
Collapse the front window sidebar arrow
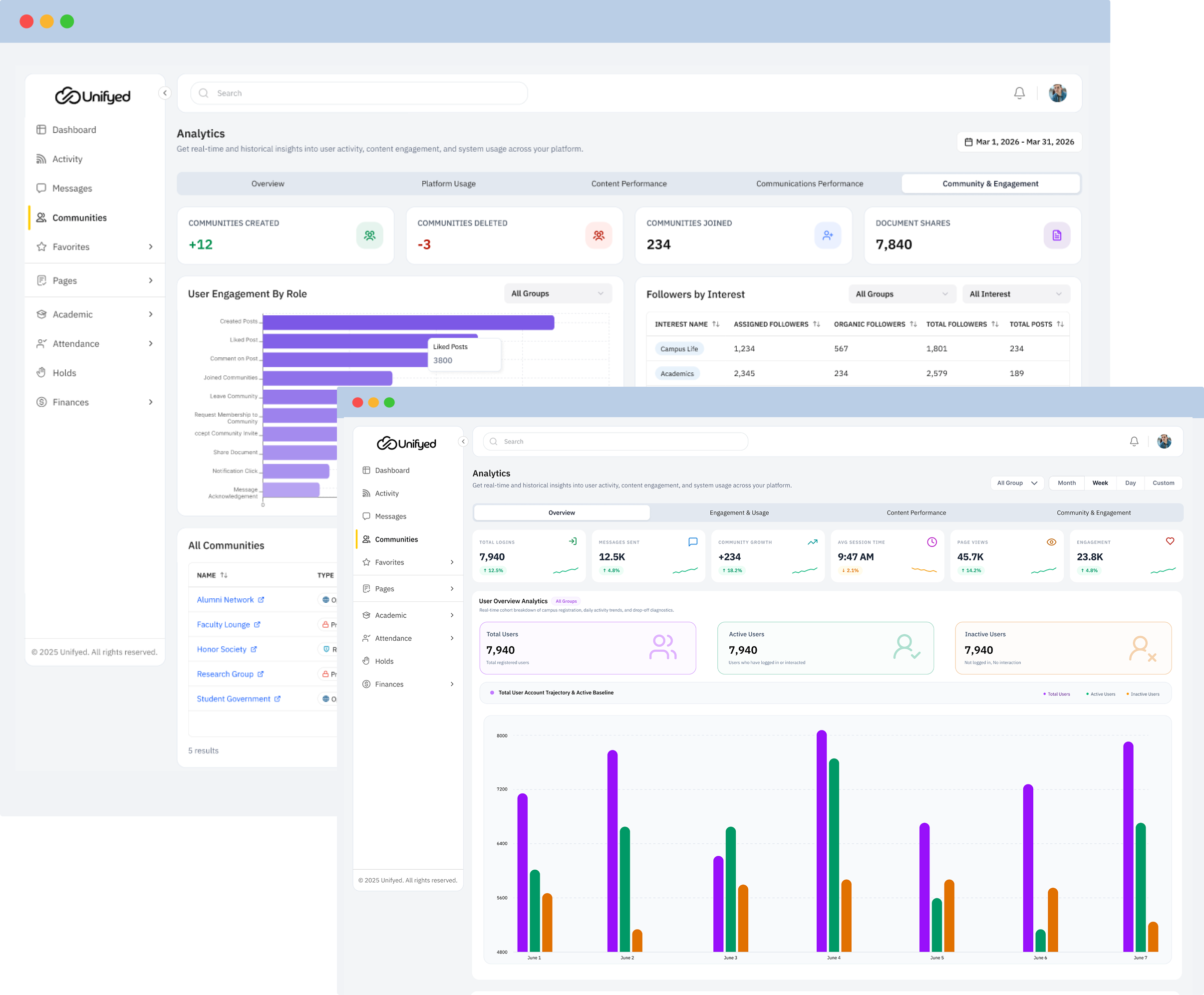click(463, 441)
